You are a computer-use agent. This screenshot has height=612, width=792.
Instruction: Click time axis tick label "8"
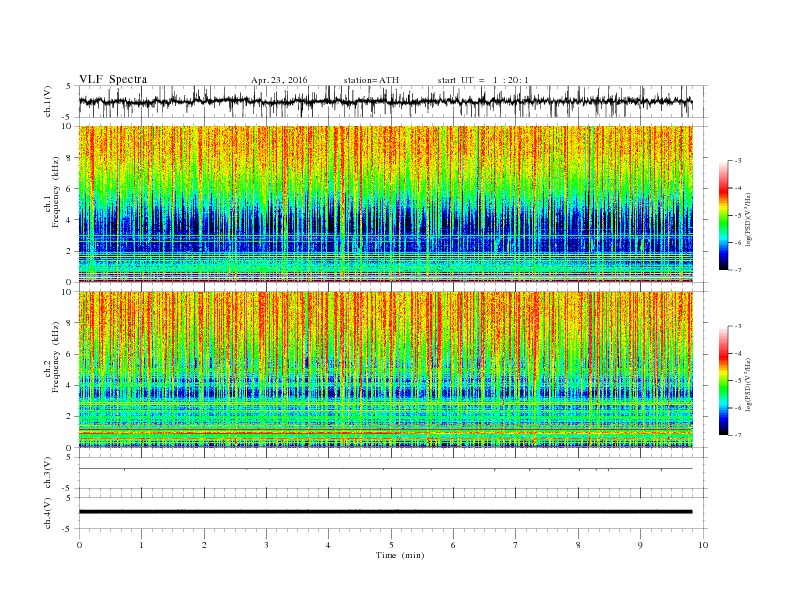click(578, 545)
